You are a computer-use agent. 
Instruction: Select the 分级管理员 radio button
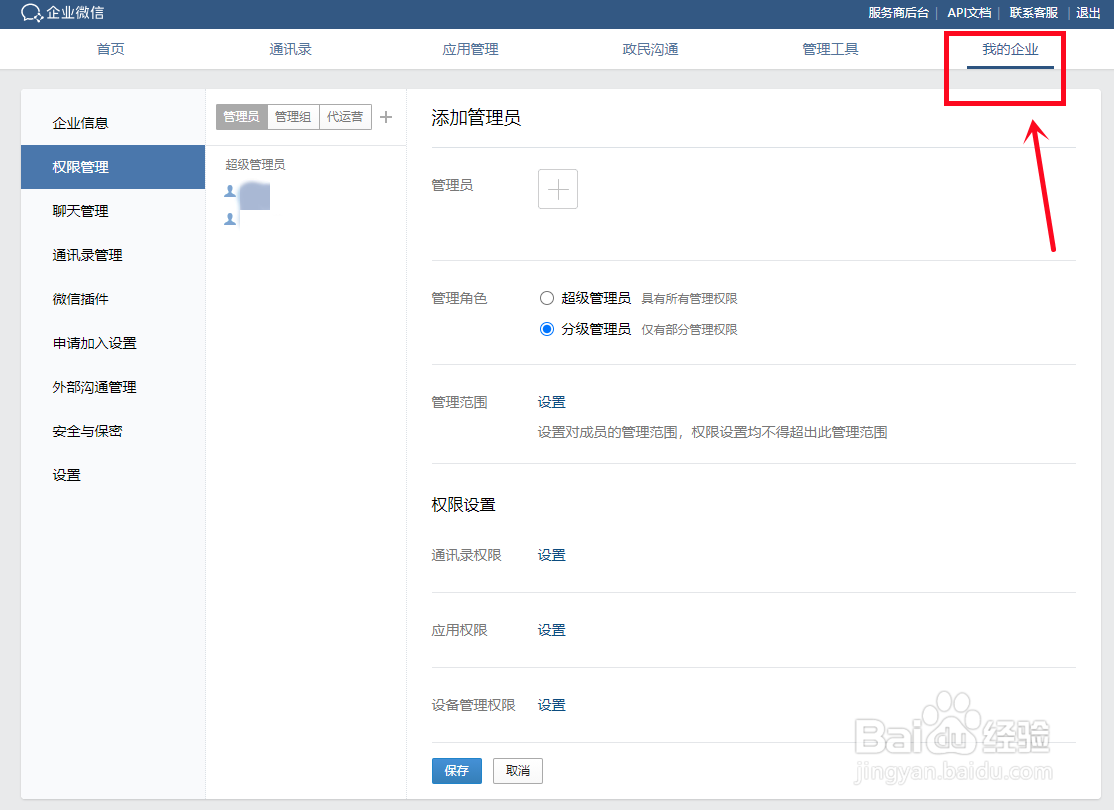click(547, 330)
